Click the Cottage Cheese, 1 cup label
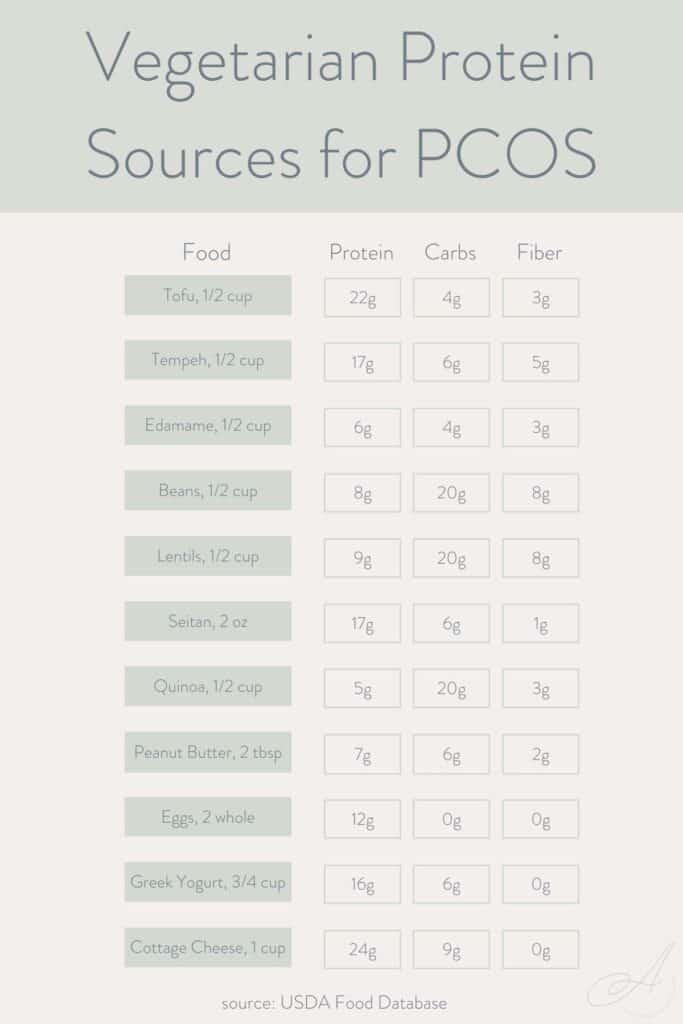The image size is (683, 1024). (208, 947)
